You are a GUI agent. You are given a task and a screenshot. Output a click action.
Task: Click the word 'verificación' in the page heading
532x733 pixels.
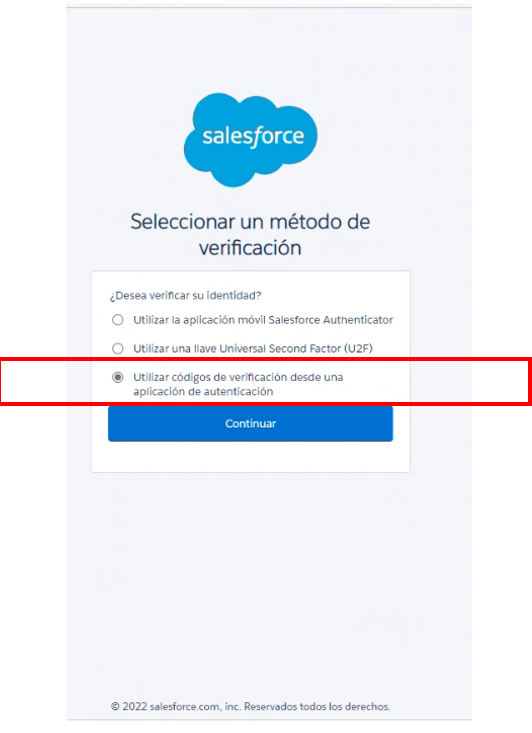(250, 248)
